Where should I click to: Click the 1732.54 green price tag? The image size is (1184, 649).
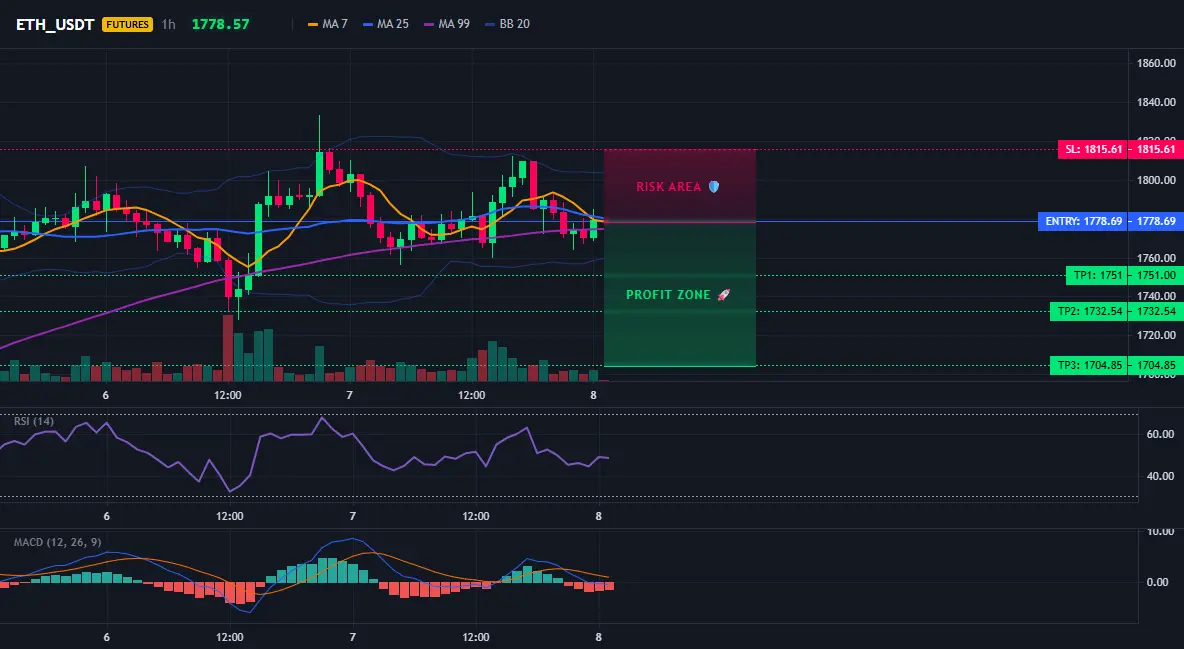1156,311
